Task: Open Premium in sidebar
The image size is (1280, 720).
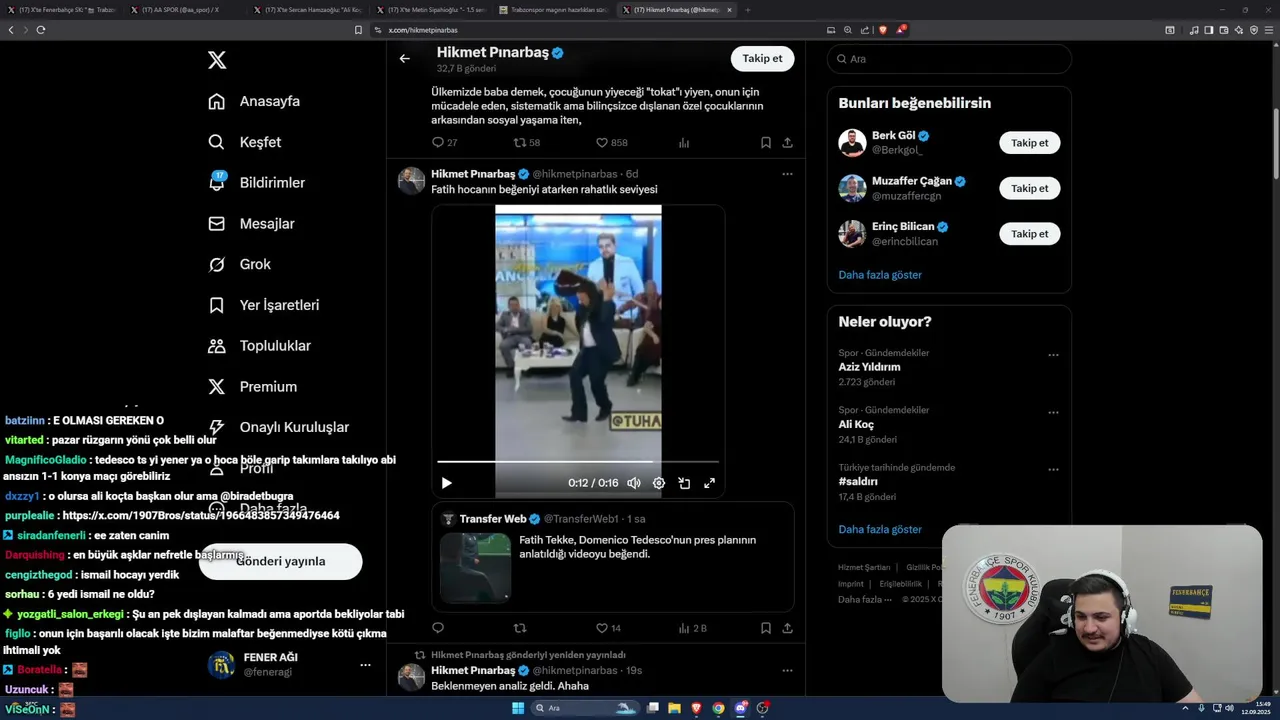Action: [252, 386]
